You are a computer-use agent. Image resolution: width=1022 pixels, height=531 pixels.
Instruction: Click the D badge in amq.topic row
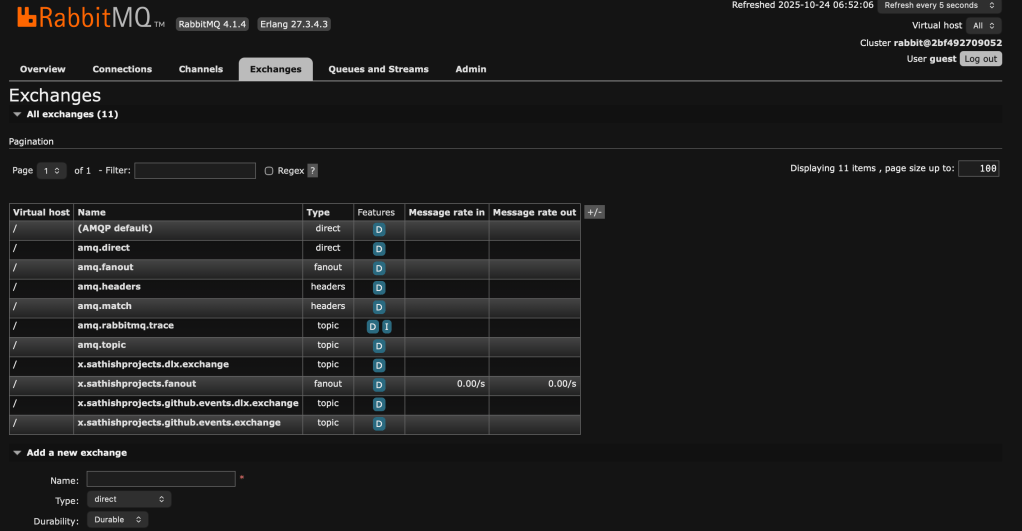379,346
